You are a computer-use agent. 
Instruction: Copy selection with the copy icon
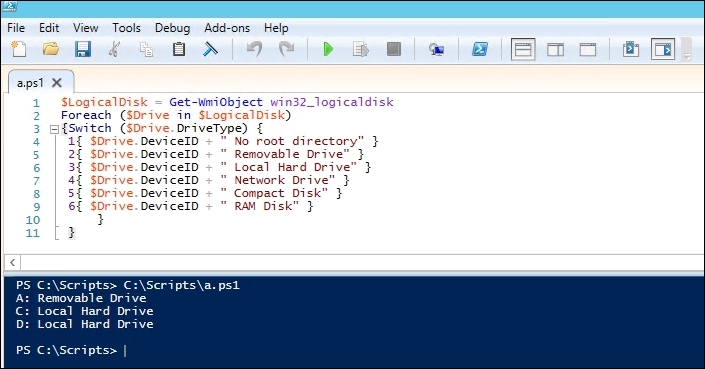(146, 49)
